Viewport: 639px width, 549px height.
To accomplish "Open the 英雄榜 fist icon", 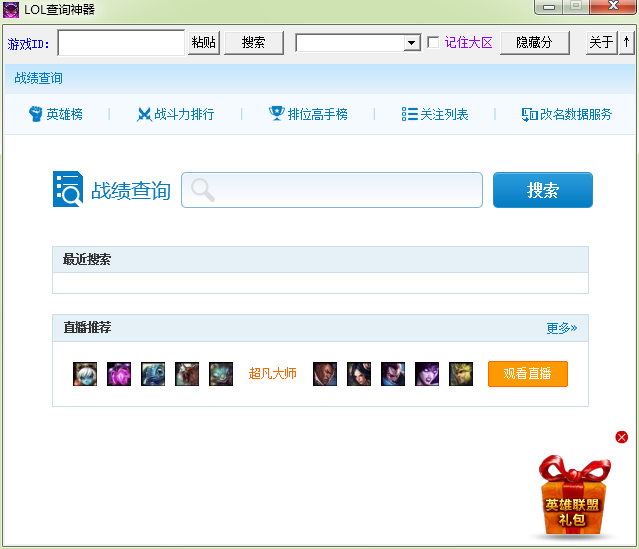I will tap(35, 114).
